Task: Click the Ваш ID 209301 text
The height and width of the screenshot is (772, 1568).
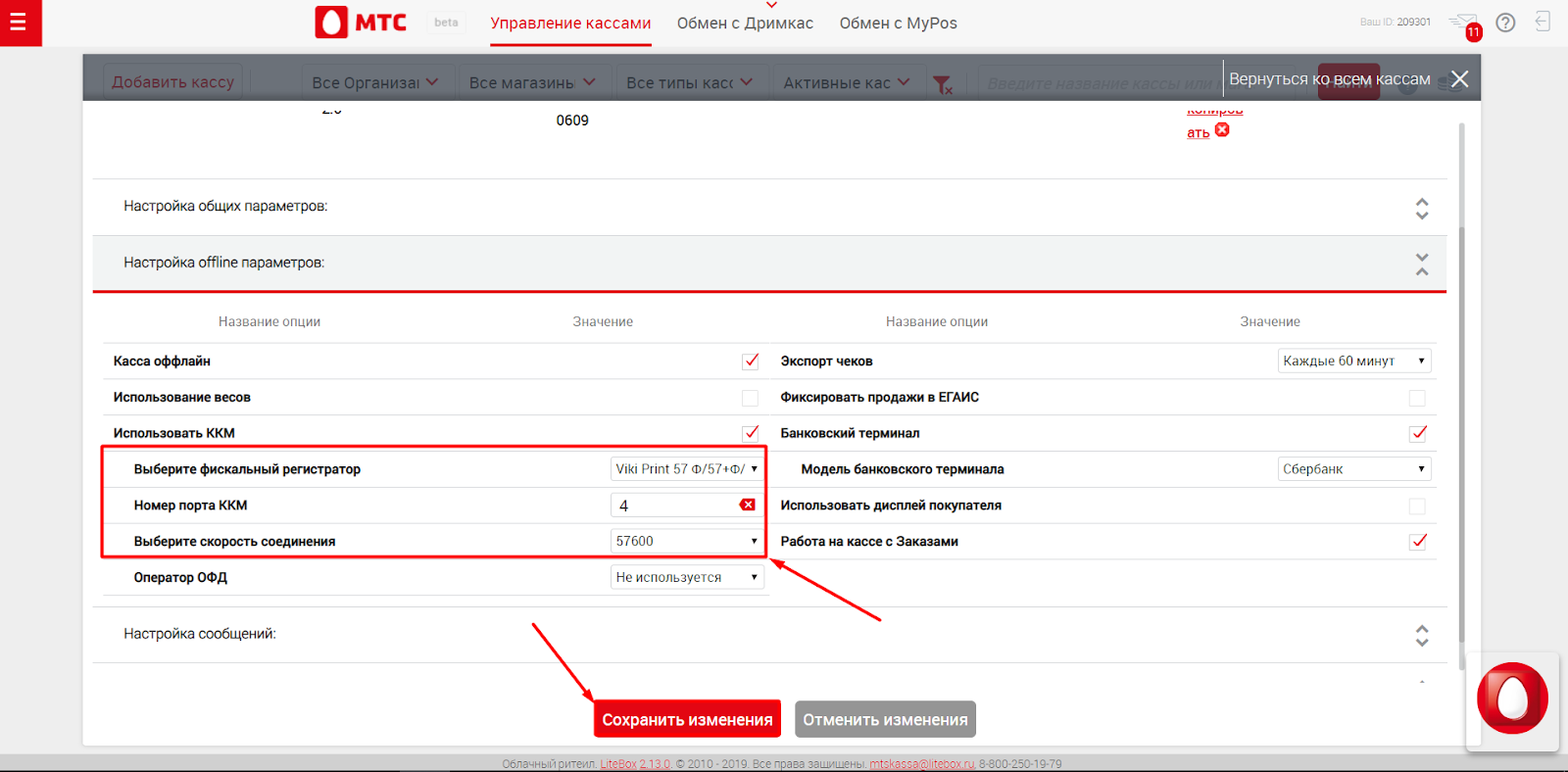Action: pyautogui.click(x=1395, y=22)
